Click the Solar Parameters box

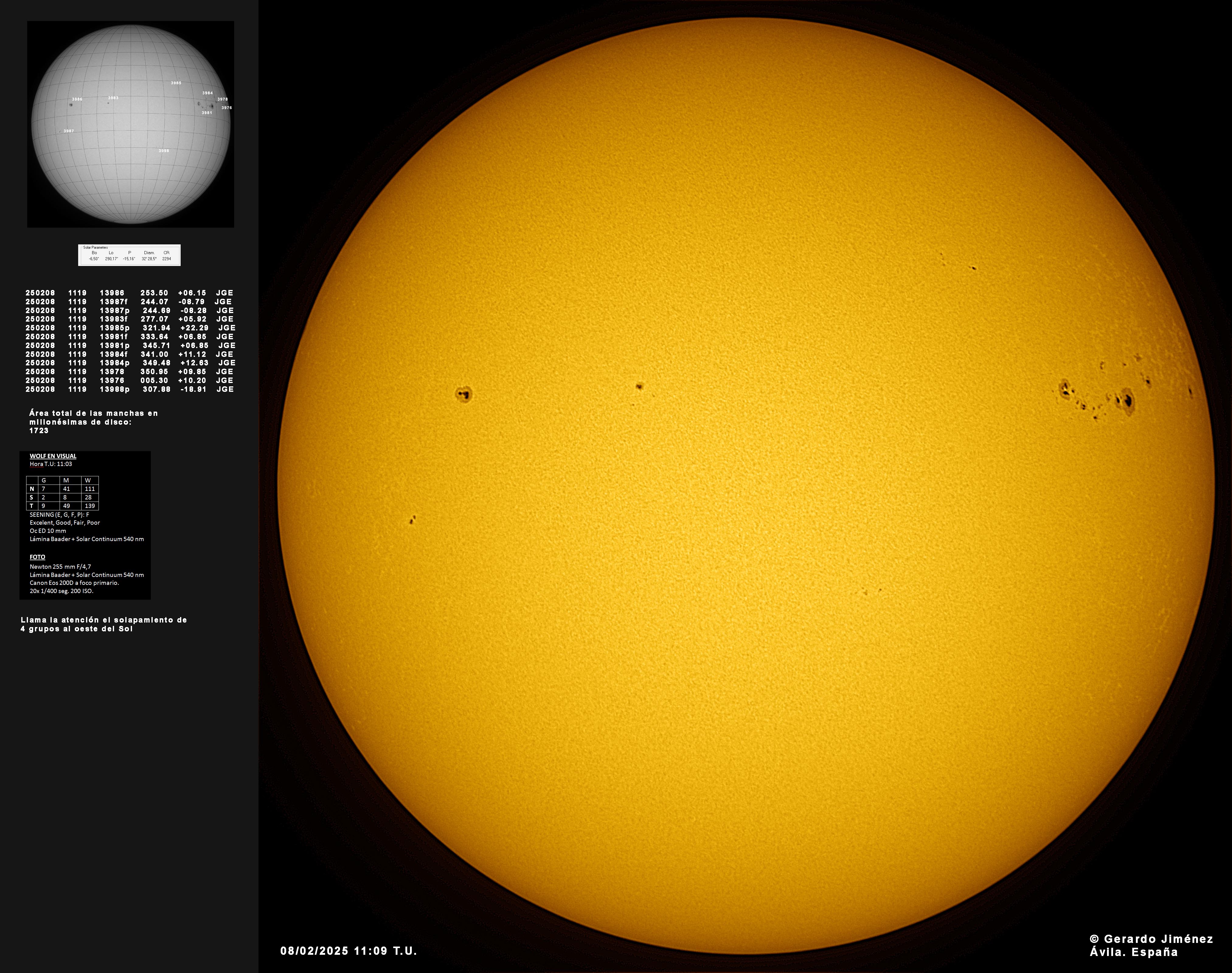tap(129, 255)
